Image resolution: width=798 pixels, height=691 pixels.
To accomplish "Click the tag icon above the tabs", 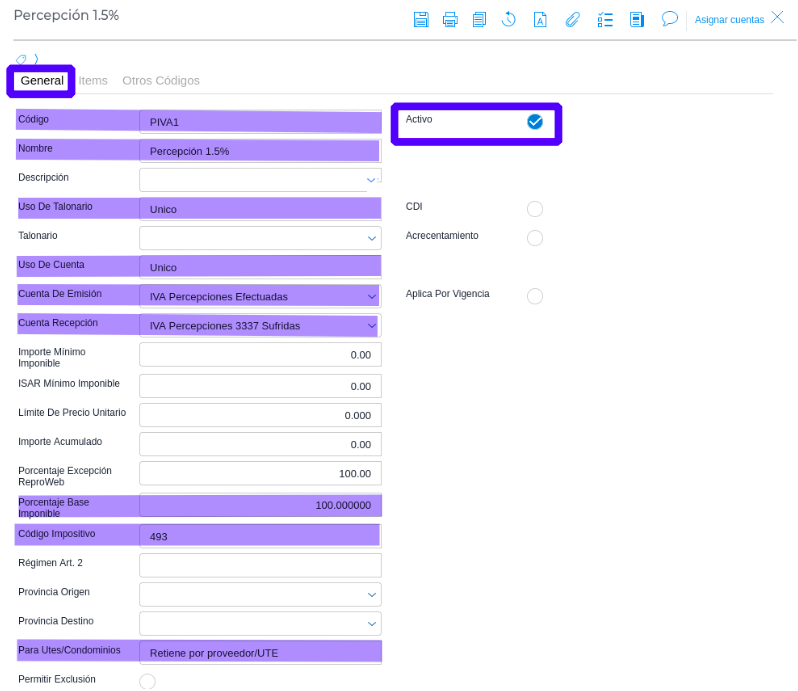I will (x=22, y=60).
